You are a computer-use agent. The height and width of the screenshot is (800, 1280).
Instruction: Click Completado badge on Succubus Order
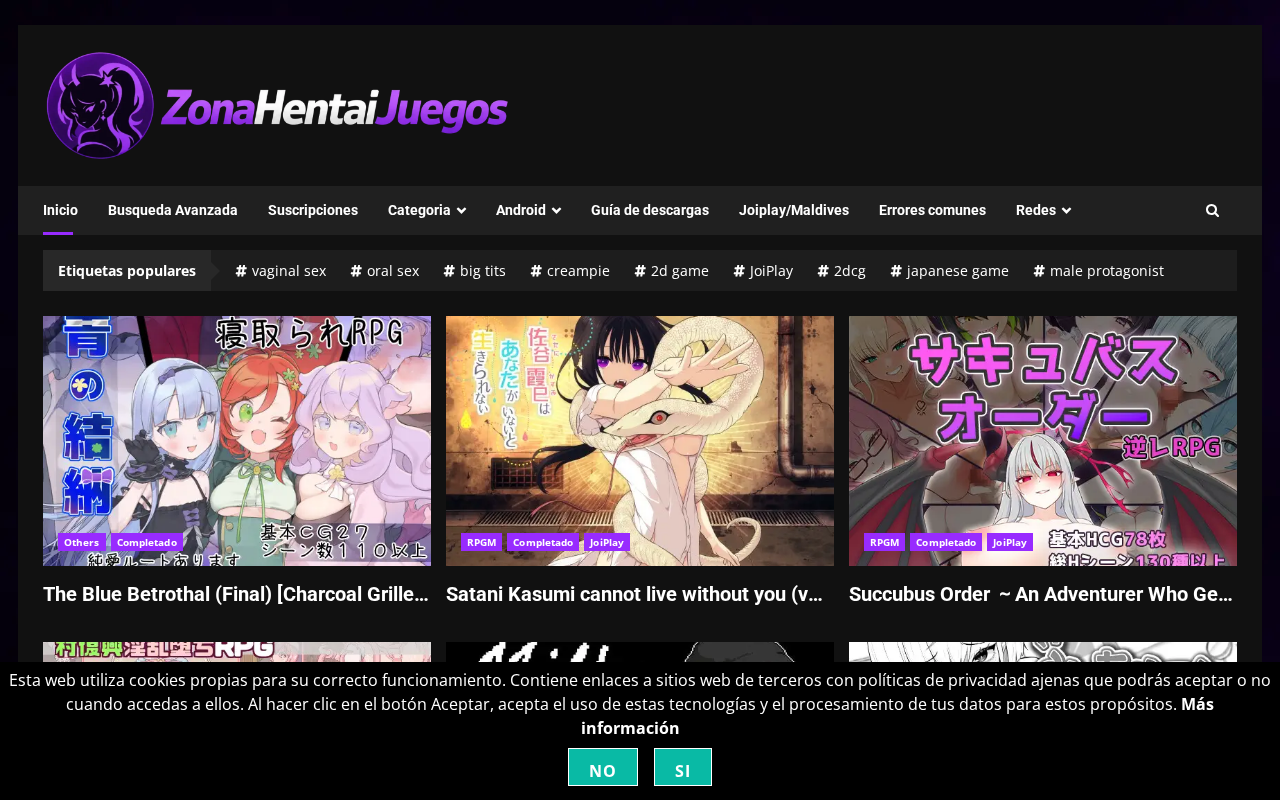coord(946,542)
